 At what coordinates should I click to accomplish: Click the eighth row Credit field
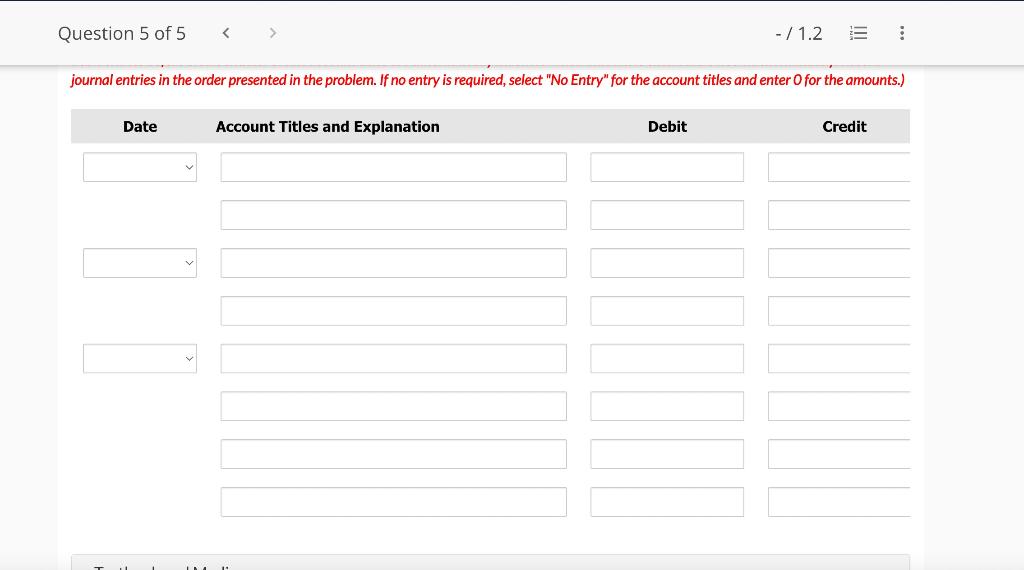point(839,502)
